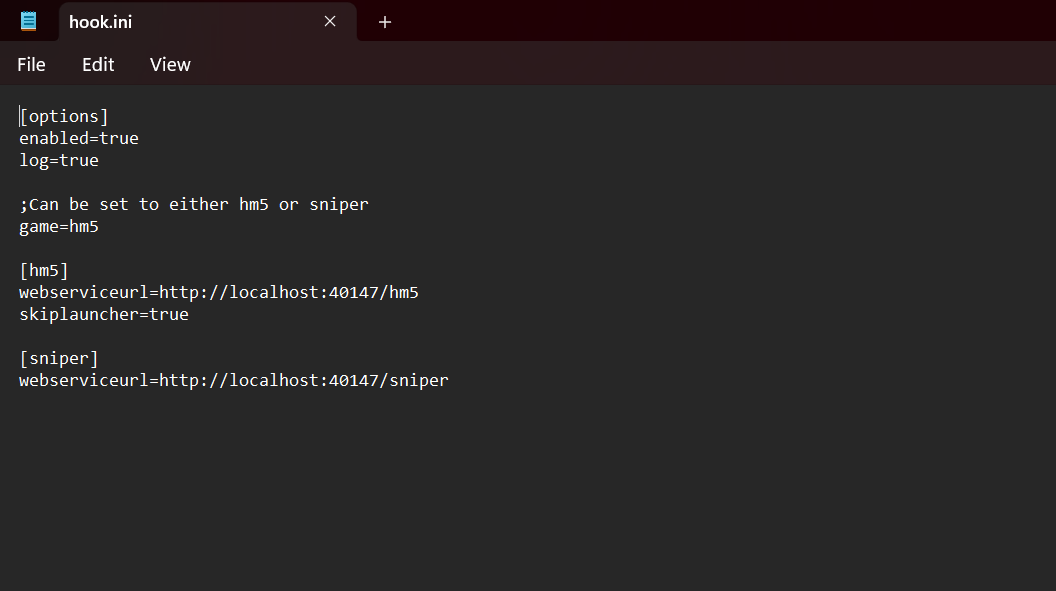The width and height of the screenshot is (1056, 591).
Task: Add a new tab with plus icon
Action: 385,22
